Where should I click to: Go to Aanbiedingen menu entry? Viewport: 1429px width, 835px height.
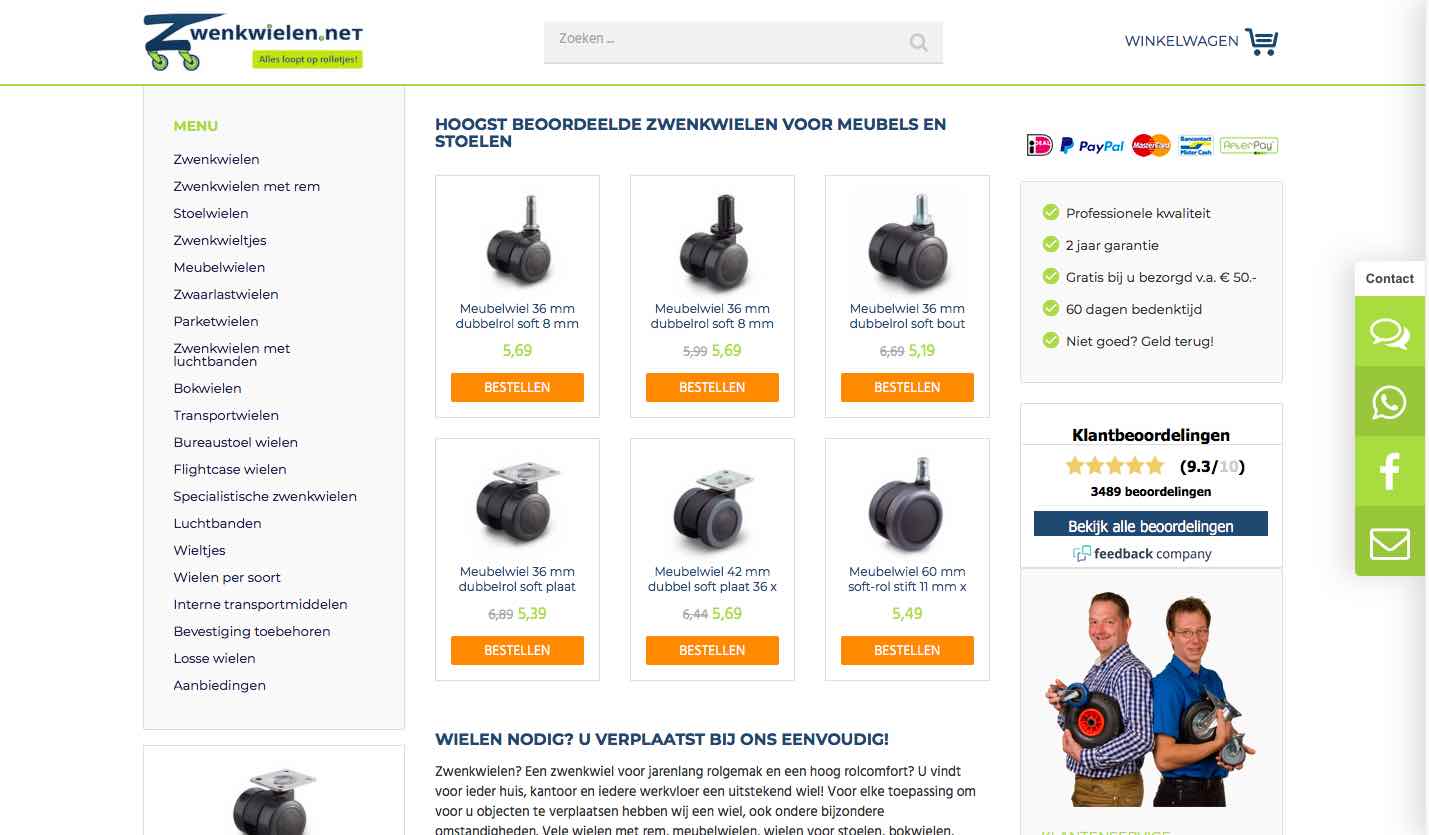click(x=220, y=686)
